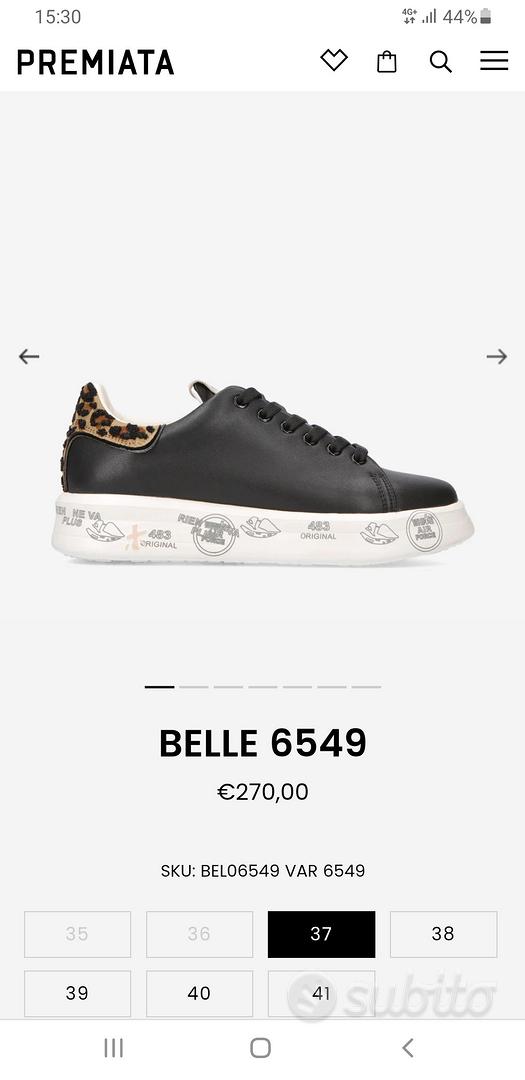Jump to second image carousel indicator
525x1080 pixels.
(194, 687)
